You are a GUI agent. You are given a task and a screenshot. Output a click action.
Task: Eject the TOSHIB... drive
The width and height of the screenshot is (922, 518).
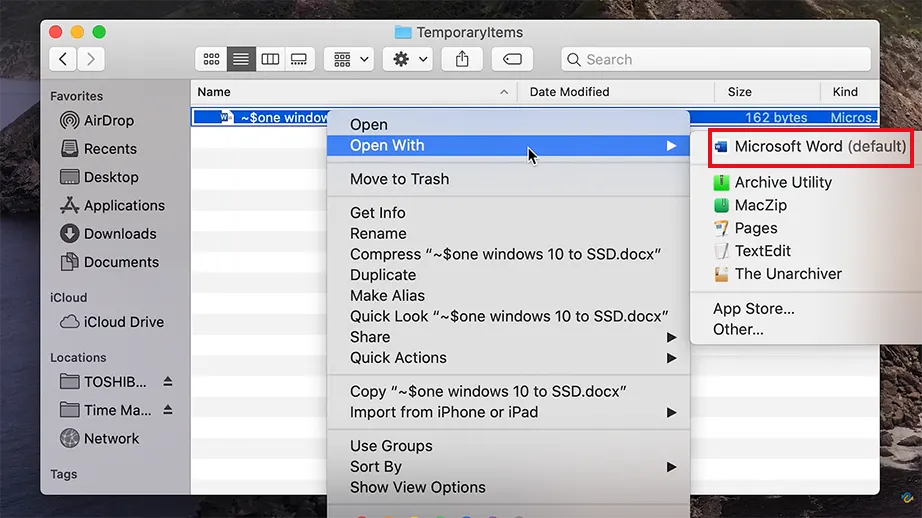168,382
